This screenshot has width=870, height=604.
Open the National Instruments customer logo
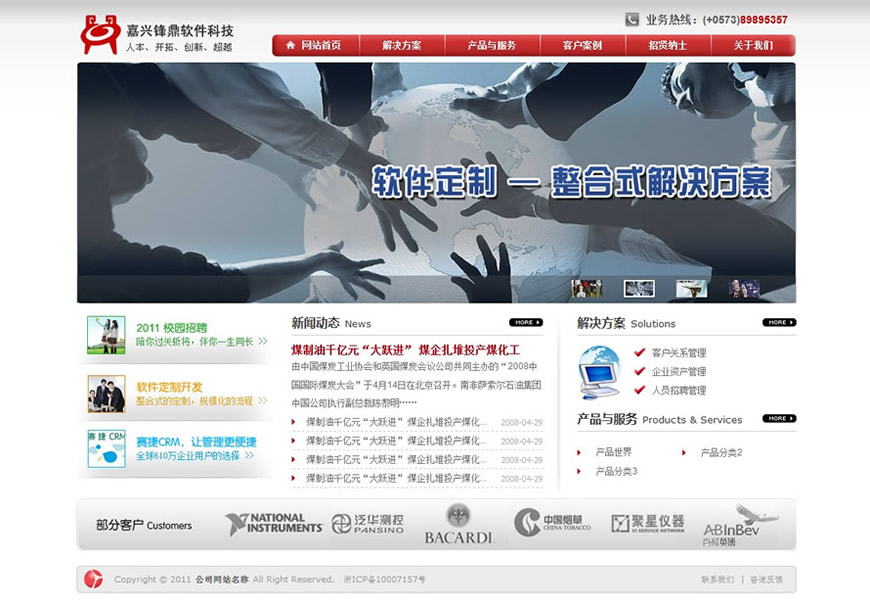tap(266, 524)
